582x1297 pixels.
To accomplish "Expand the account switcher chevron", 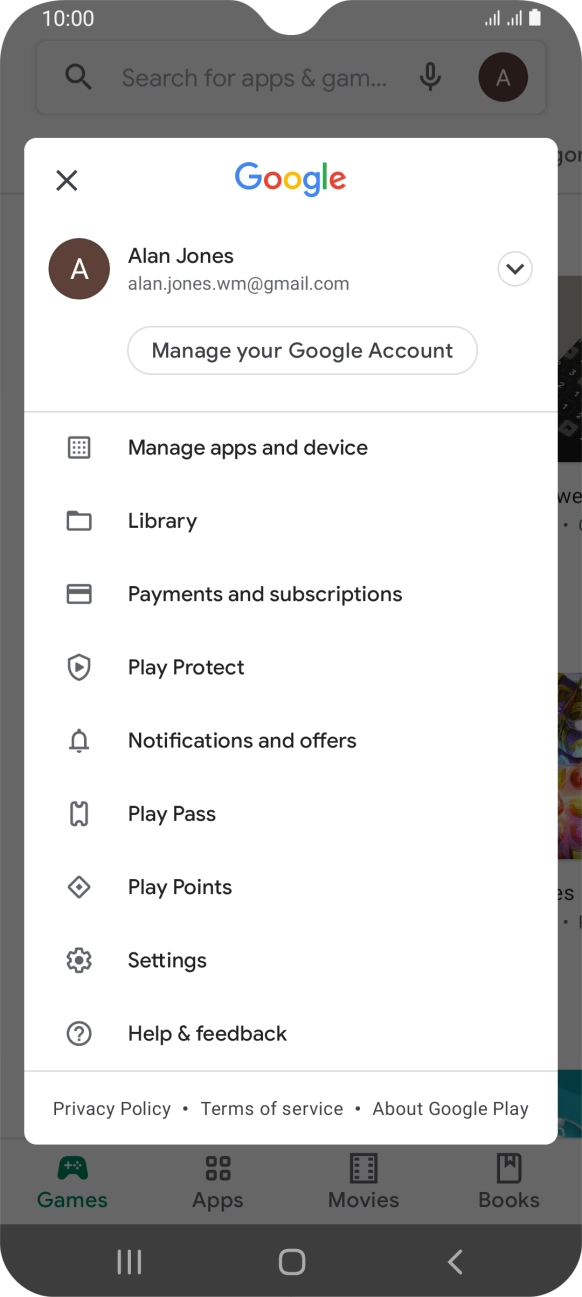I will 515,269.
